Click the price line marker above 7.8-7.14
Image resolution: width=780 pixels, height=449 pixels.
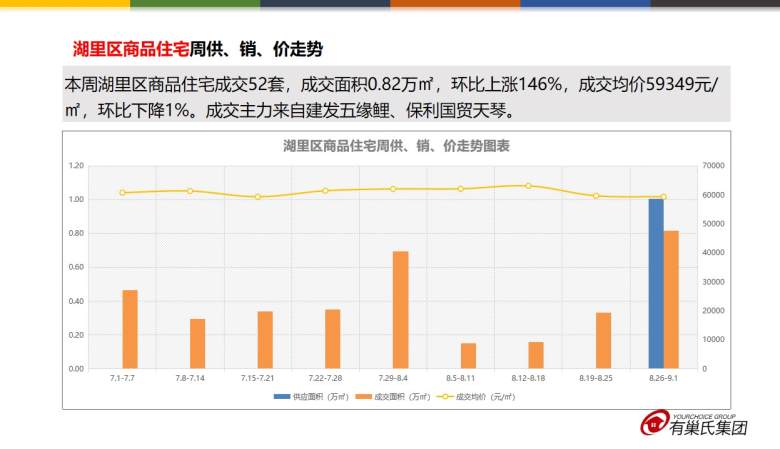point(190,191)
